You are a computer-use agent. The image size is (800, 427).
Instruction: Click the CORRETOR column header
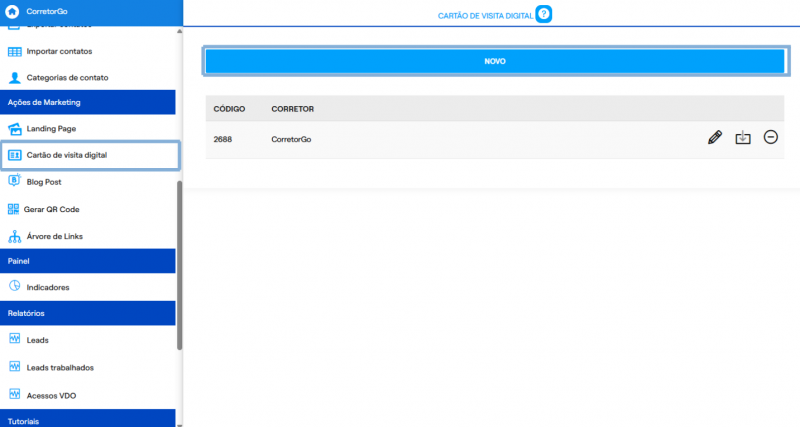tap(292, 109)
